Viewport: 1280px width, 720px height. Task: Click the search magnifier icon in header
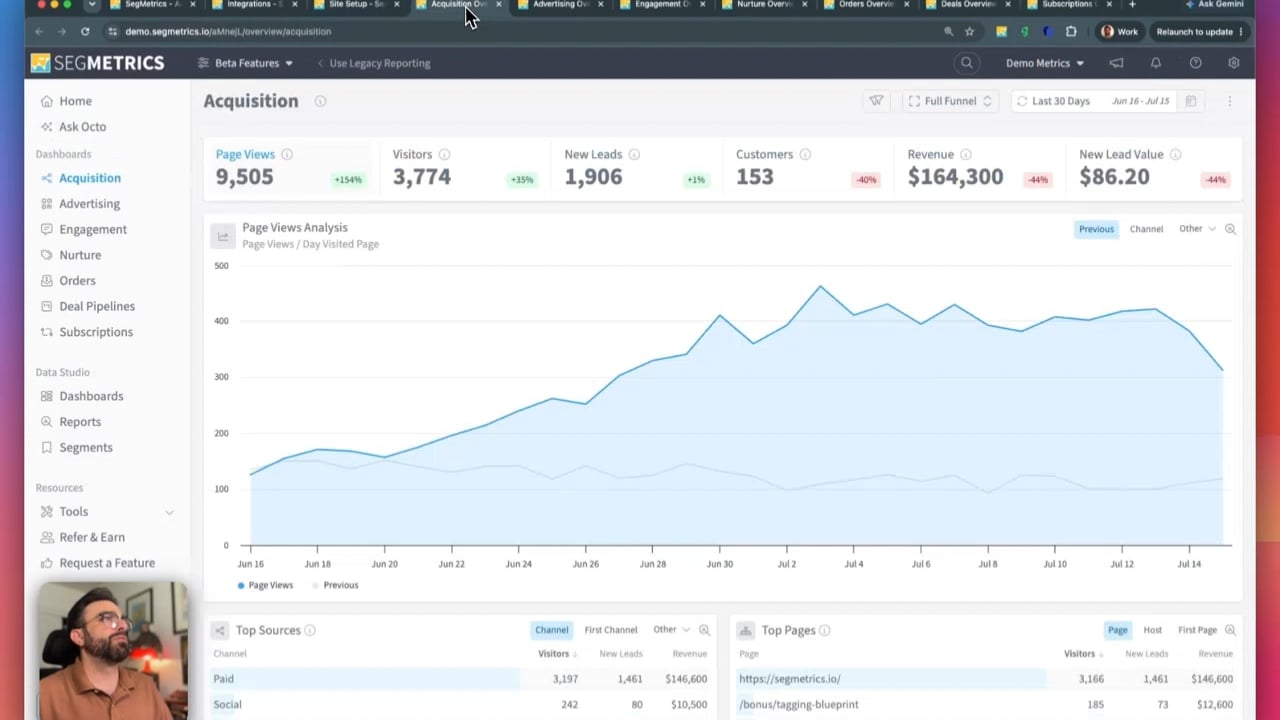coord(966,63)
